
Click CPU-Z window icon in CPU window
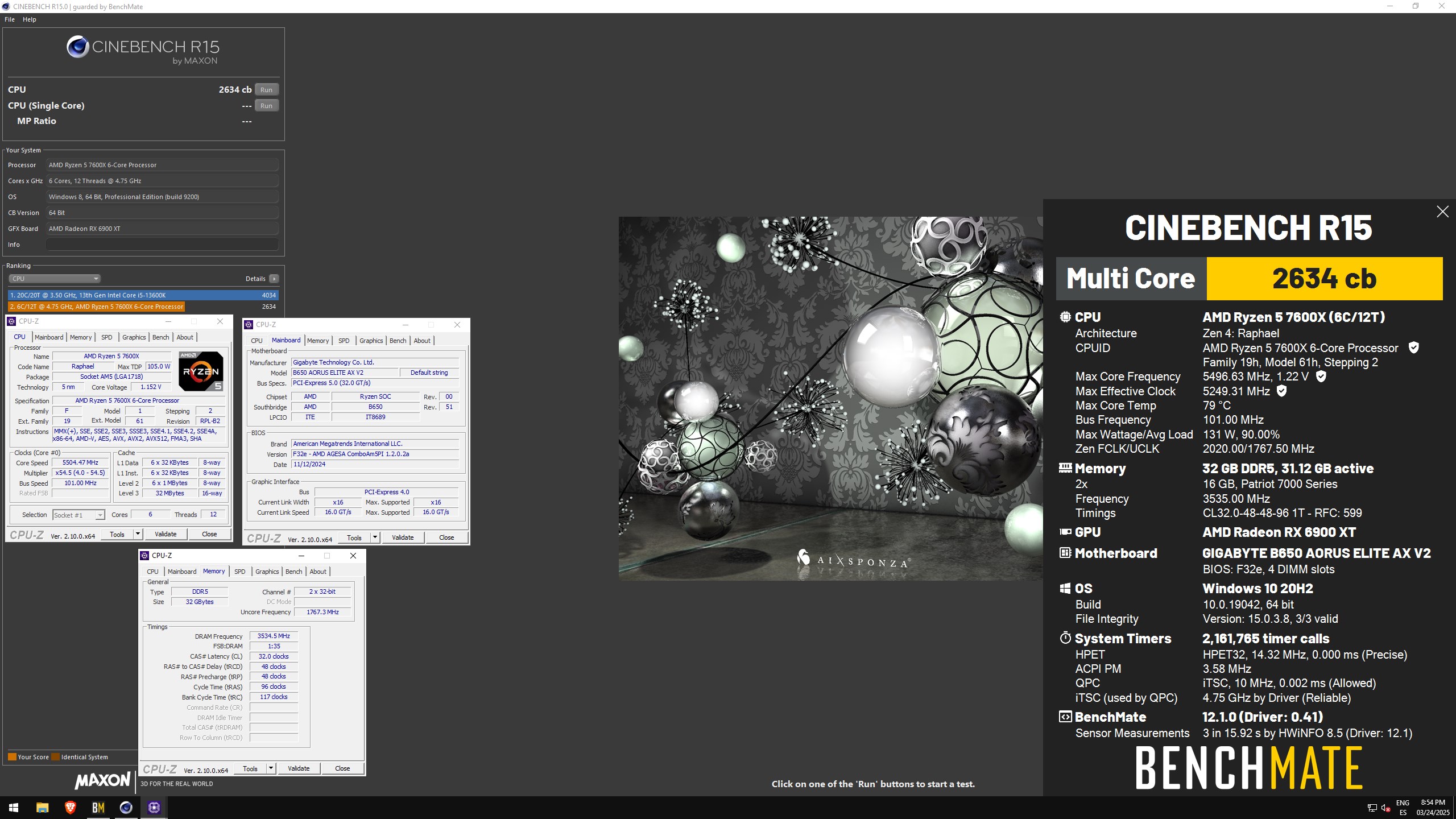[11, 321]
